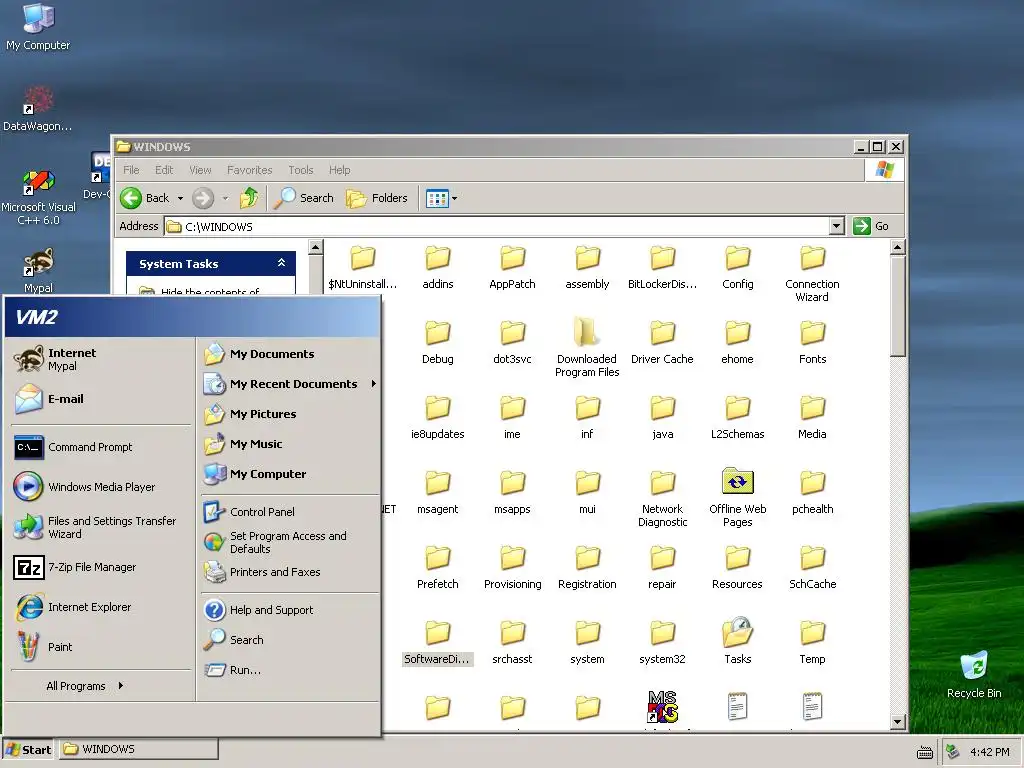Select the Connection Wizard folder

[x=812, y=273]
